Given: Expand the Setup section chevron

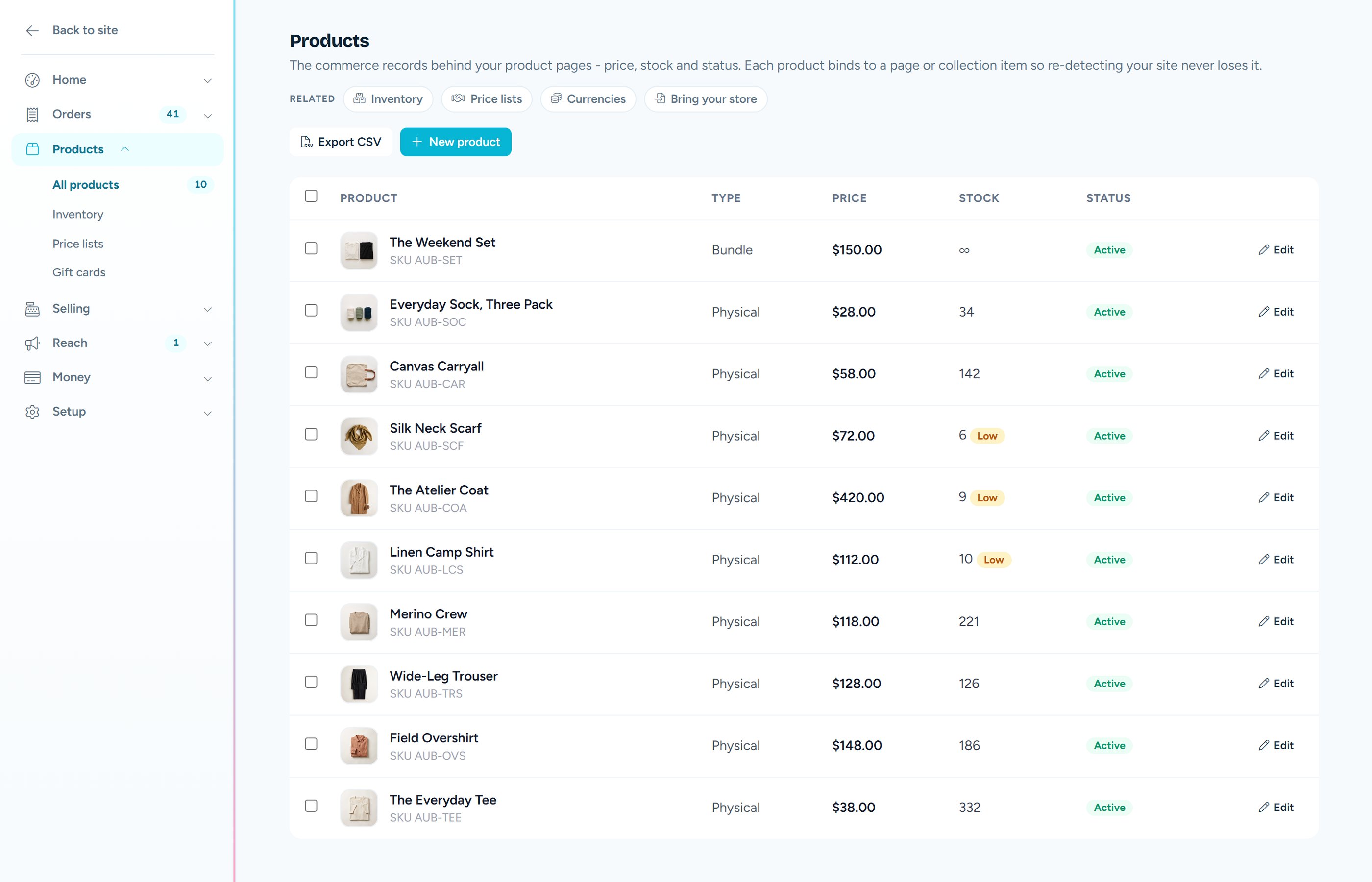Looking at the screenshot, I should pos(208,413).
